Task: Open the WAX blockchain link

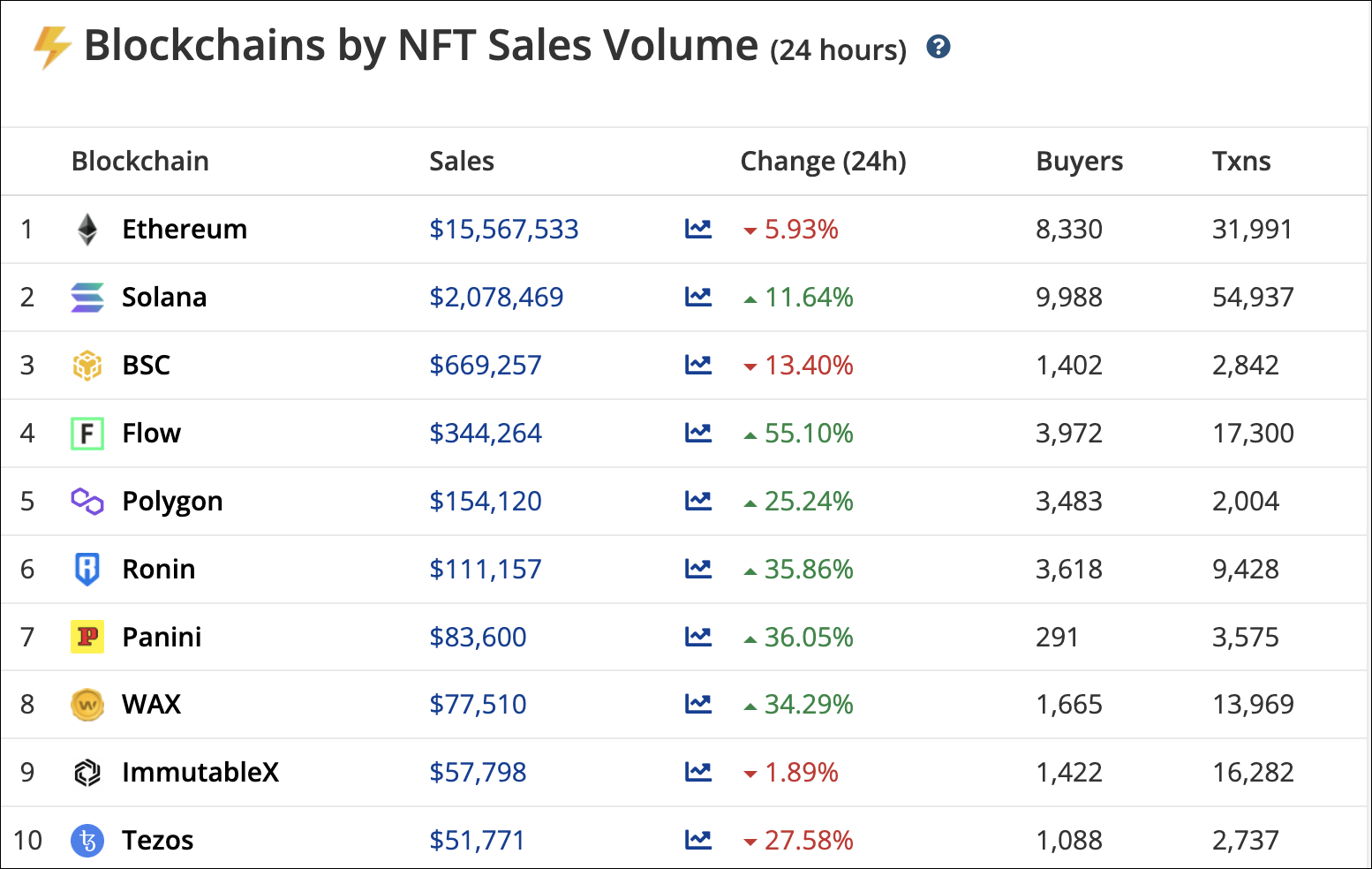Action: point(152,705)
